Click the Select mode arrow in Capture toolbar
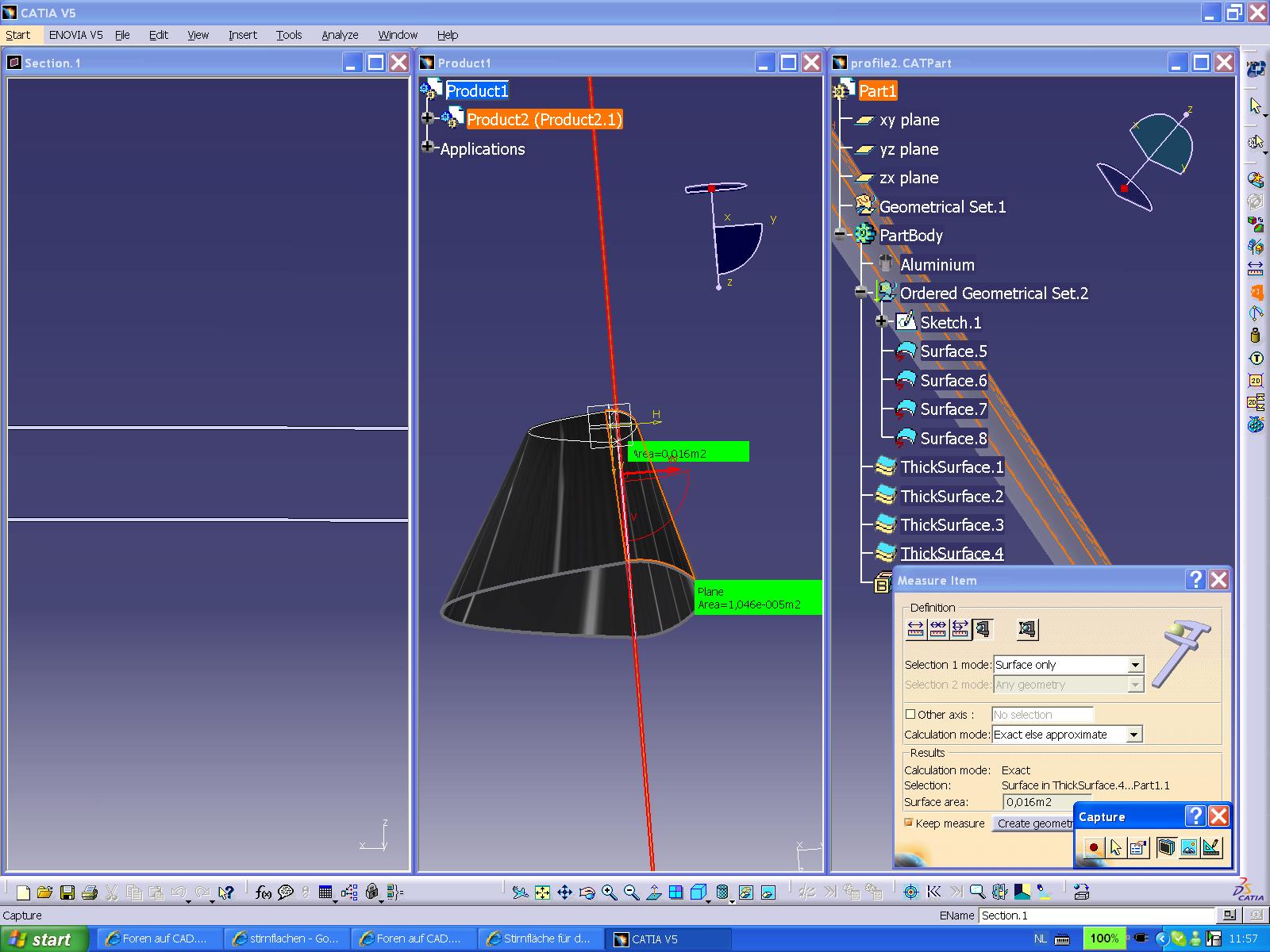This screenshot has width=1270, height=952. 1116,847
